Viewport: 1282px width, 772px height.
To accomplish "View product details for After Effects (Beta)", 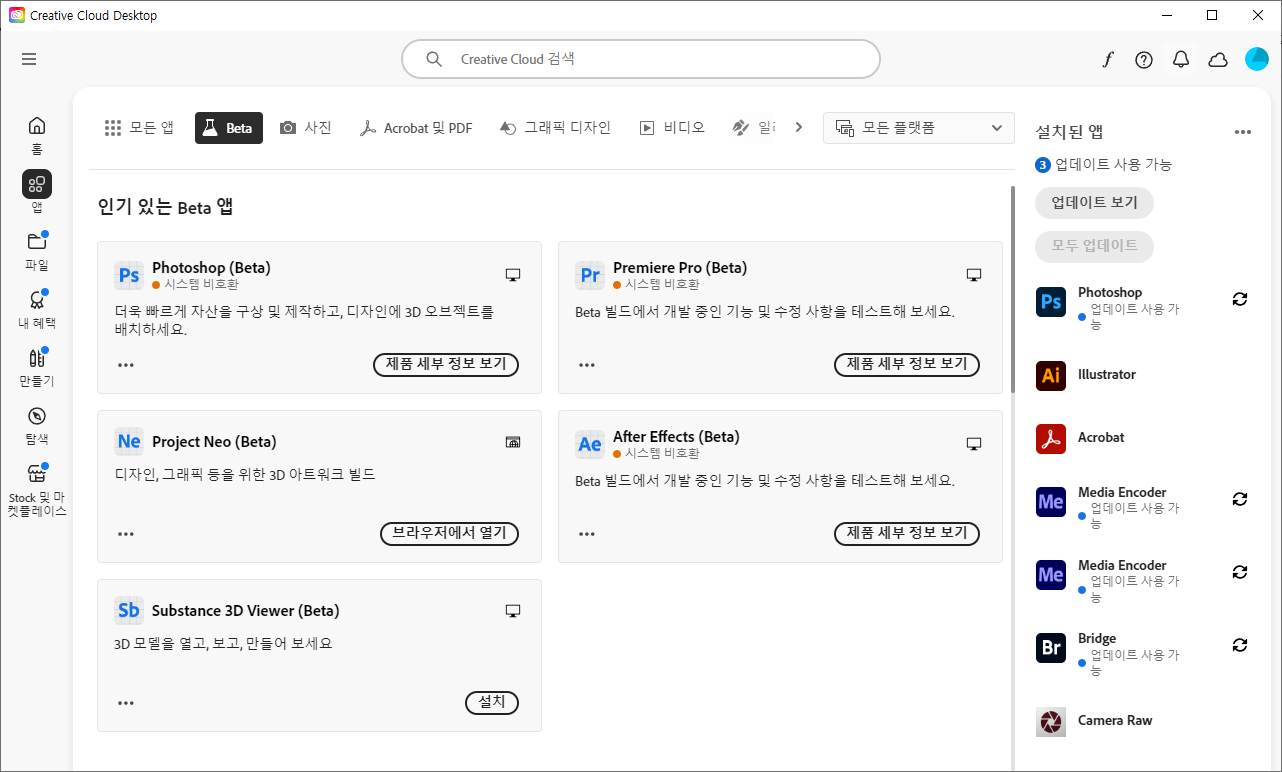I will tap(907, 533).
